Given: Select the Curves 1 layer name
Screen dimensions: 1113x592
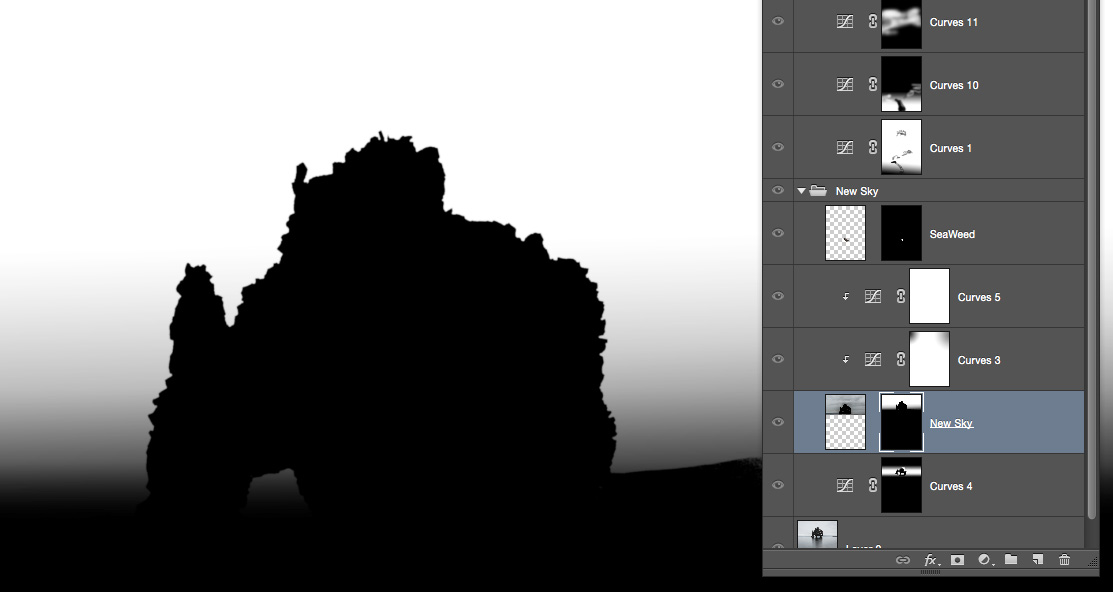Looking at the screenshot, I should [x=950, y=148].
